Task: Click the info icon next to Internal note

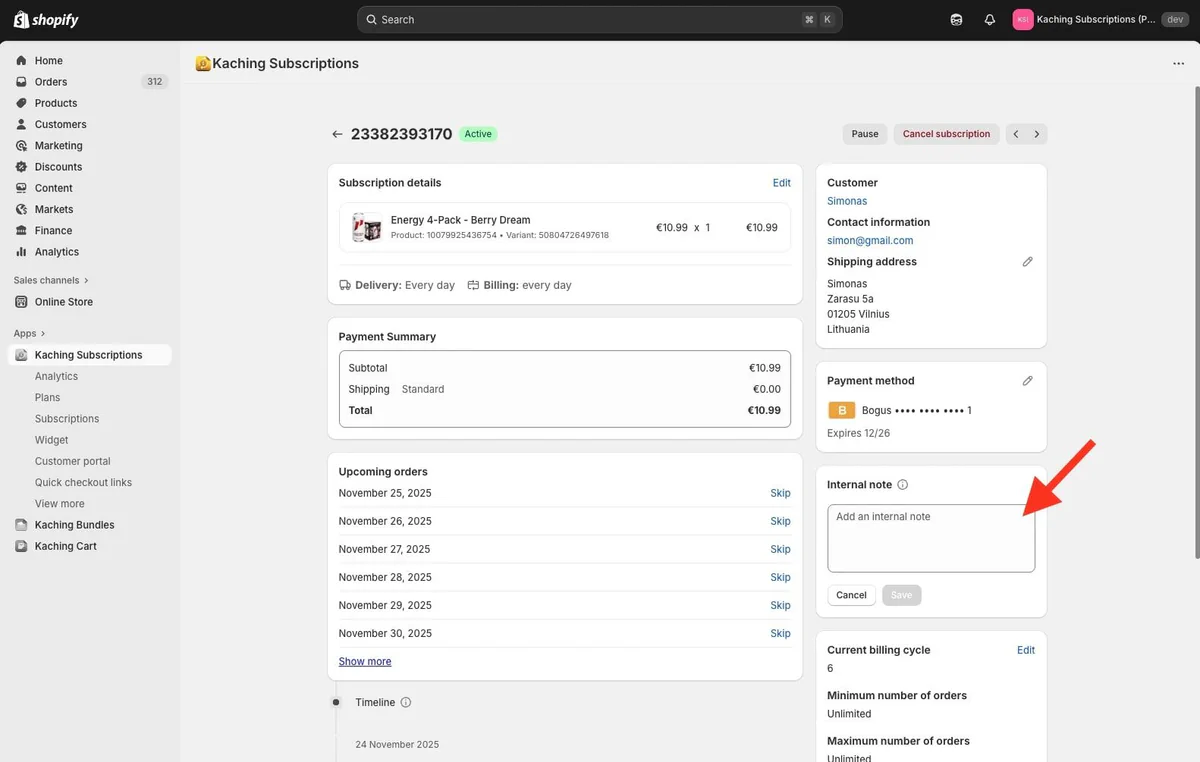Action: [903, 485]
